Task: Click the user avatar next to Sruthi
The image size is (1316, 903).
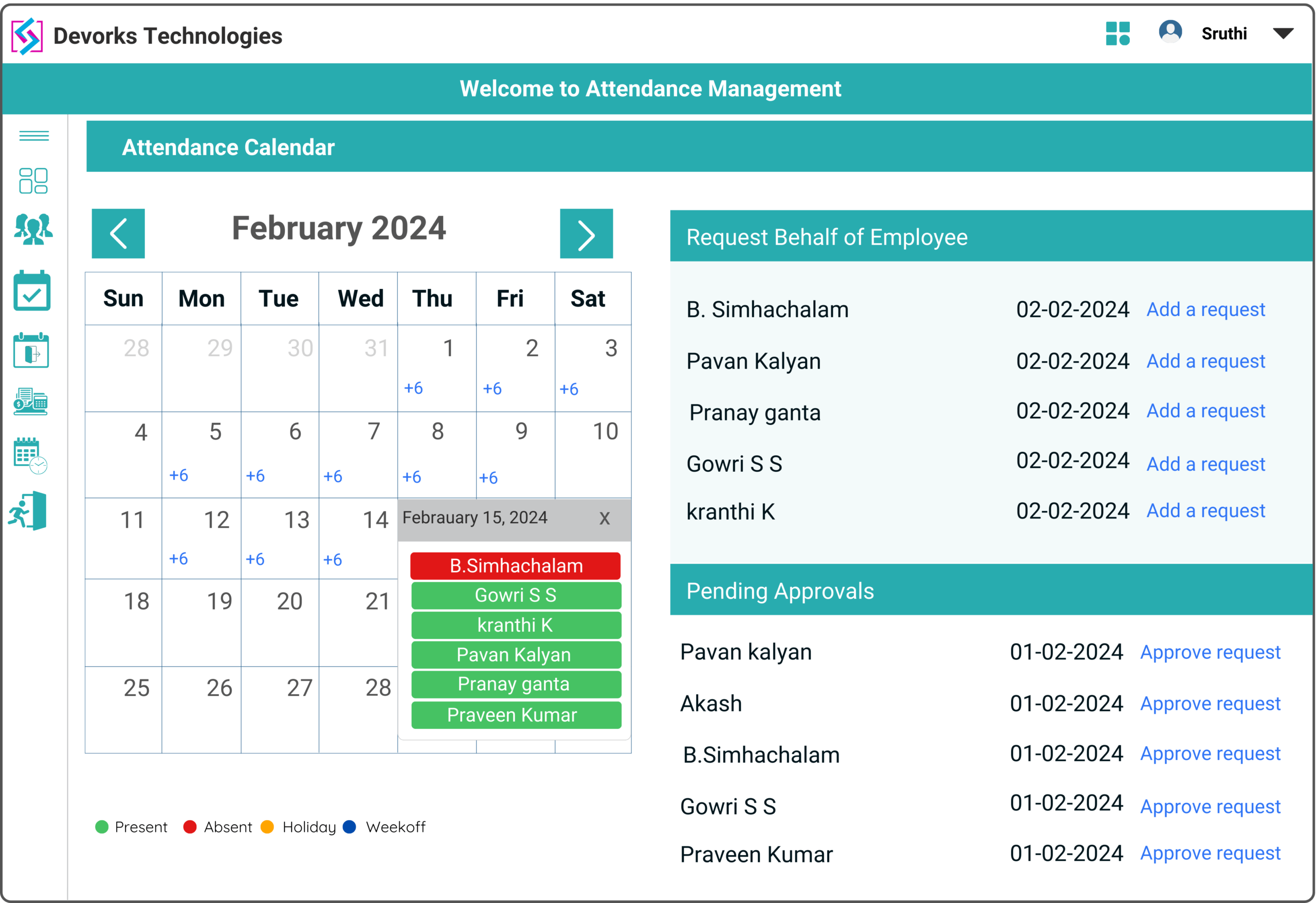Action: point(1170,32)
